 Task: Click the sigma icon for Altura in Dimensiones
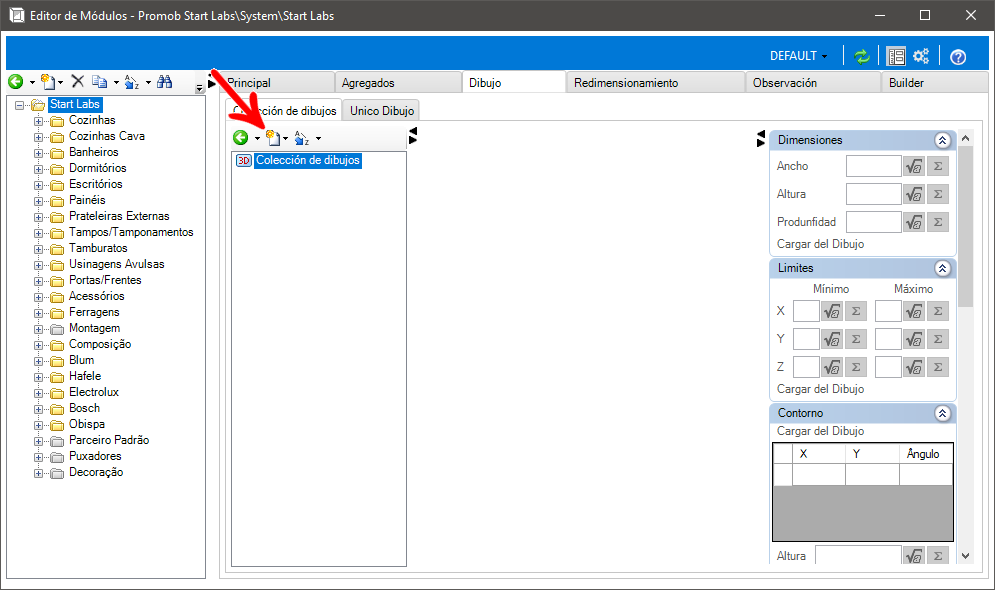[938, 194]
